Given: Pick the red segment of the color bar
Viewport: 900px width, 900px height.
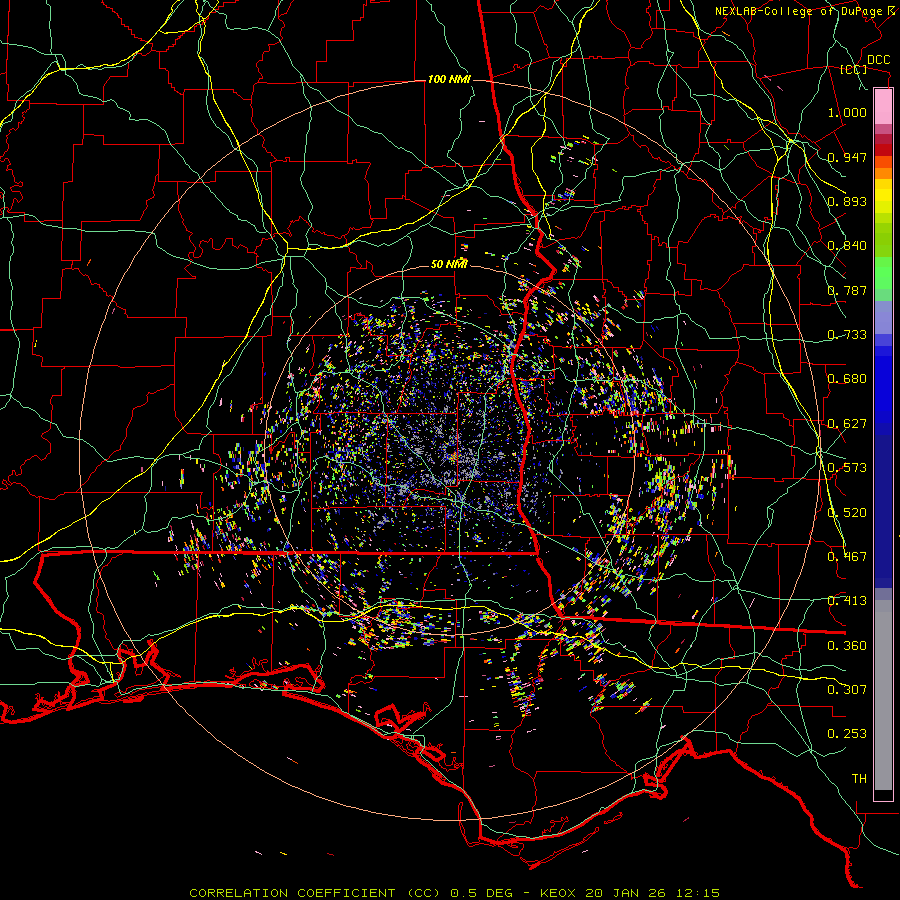Looking at the screenshot, I should pos(883,150).
